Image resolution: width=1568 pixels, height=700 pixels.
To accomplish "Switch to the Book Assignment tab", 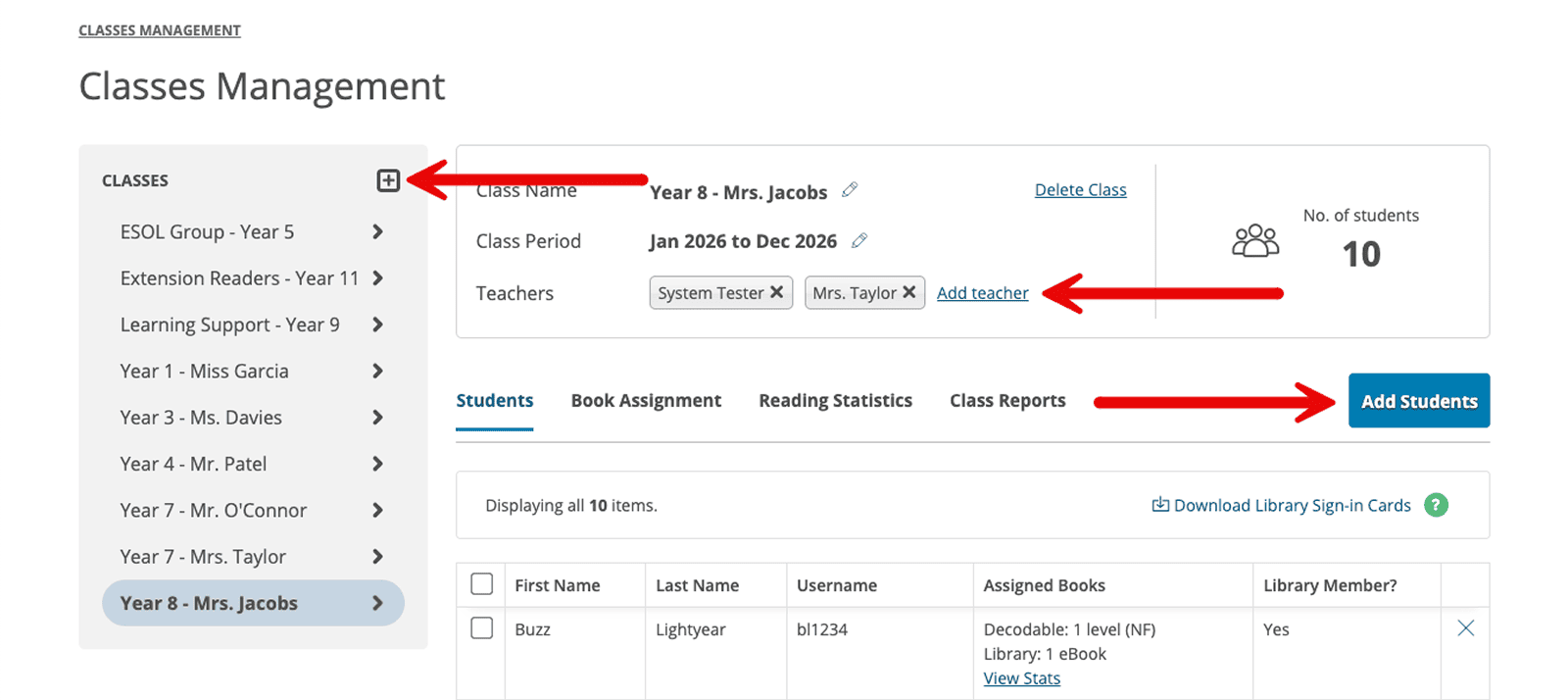I will (646, 400).
